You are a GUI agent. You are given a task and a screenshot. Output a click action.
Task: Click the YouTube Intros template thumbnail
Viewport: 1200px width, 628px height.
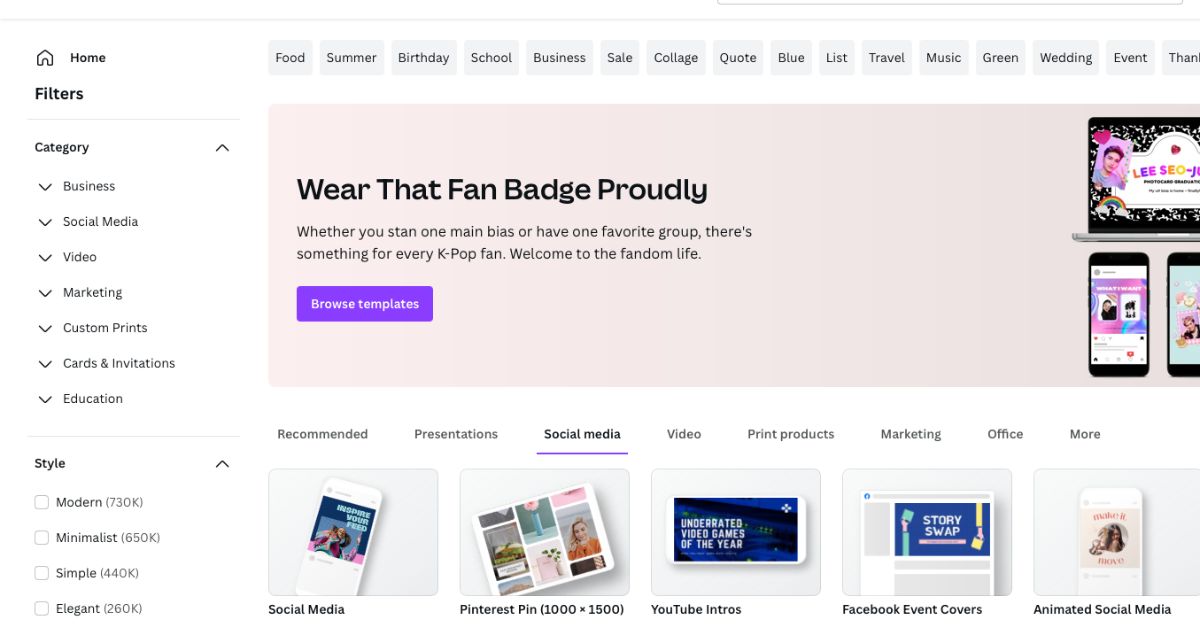coord(735,531)
